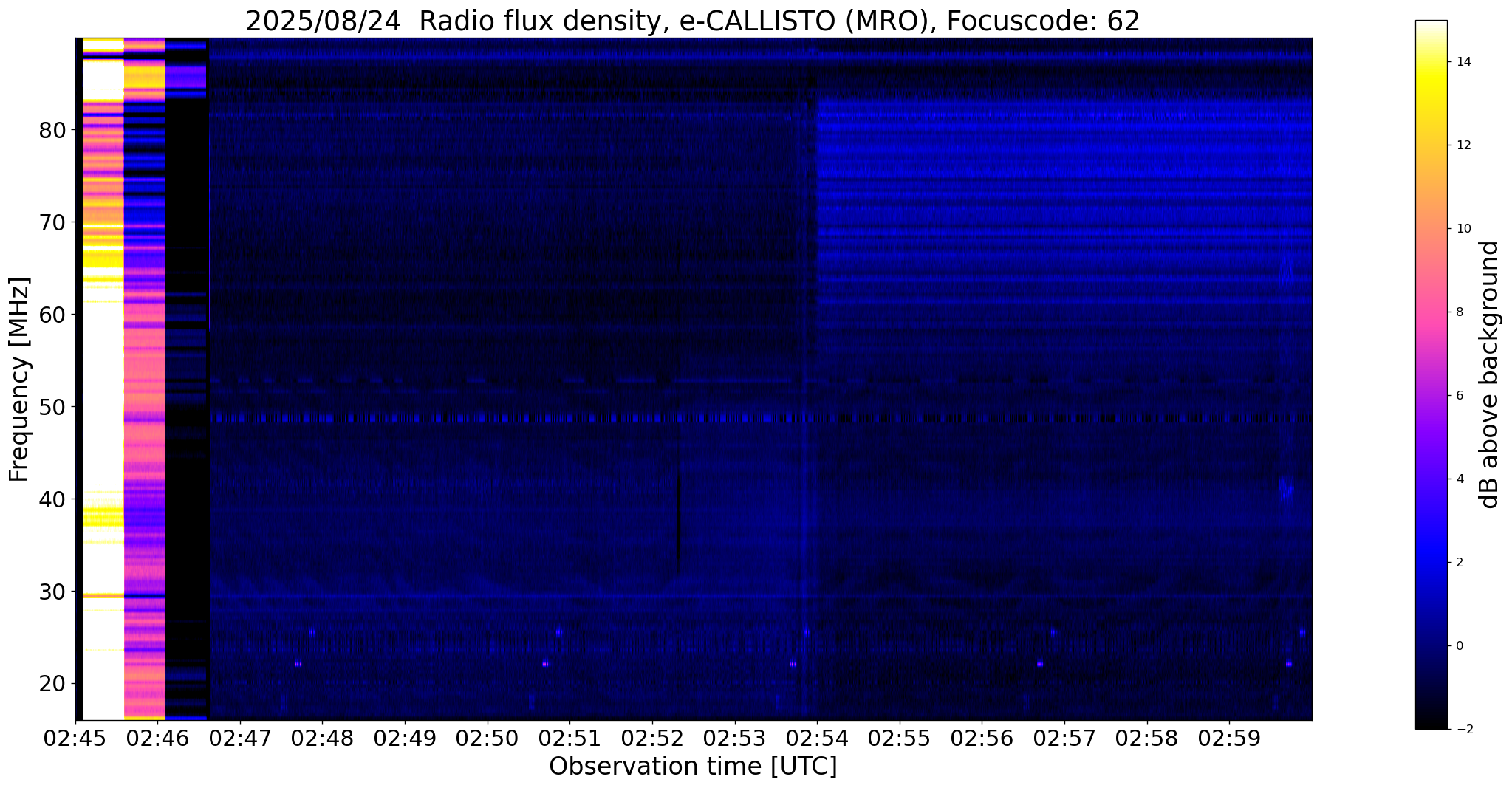Click the 'dB above background' colorbar label

click(1490, 374)
